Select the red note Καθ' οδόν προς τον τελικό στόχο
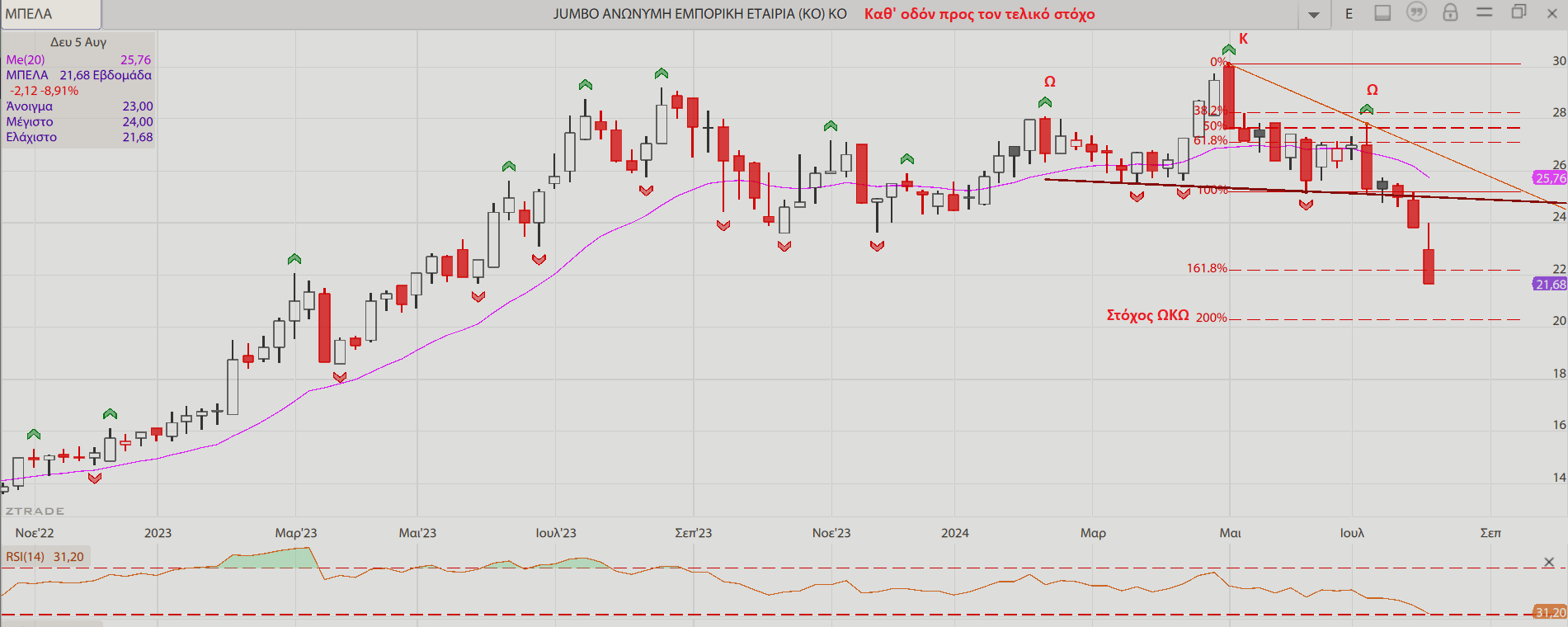The width and height of the screenshot is (1568, 627). pos(979,14)
